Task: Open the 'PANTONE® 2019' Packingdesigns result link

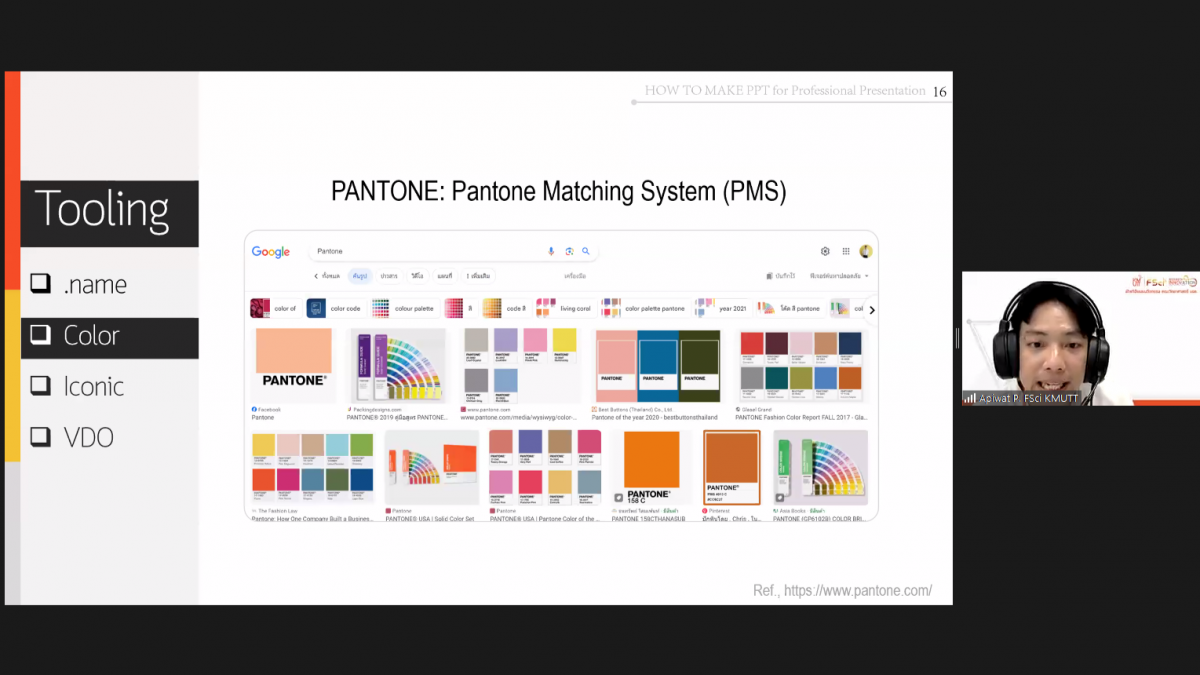Action: click(398, 417)
